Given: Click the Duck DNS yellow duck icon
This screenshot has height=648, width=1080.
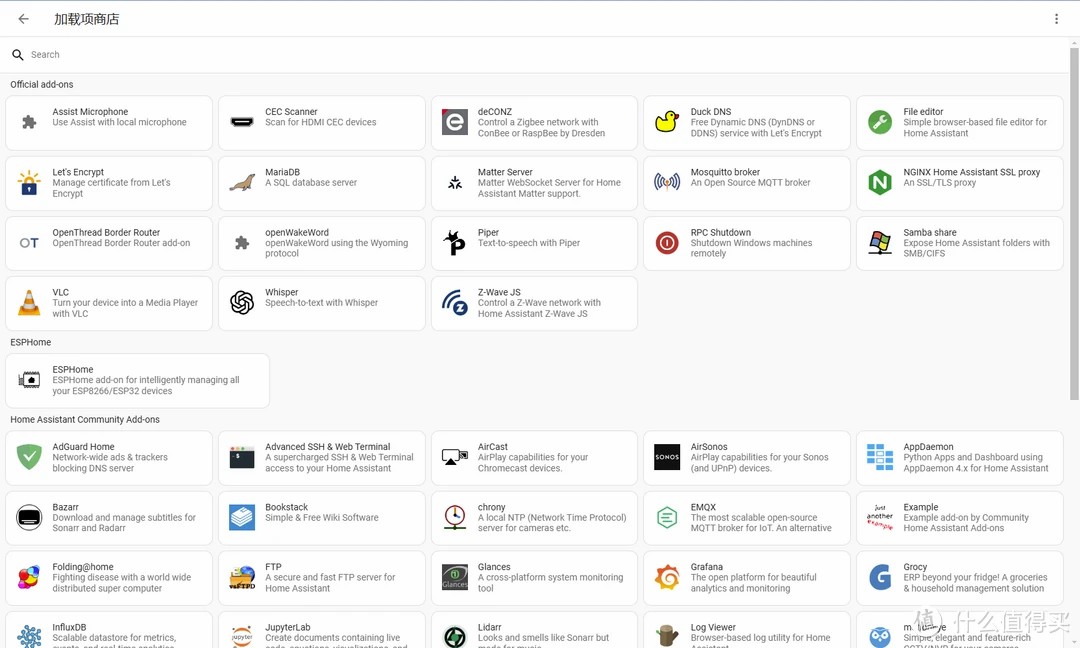Looking at the screenshot, I should (667, 122).
